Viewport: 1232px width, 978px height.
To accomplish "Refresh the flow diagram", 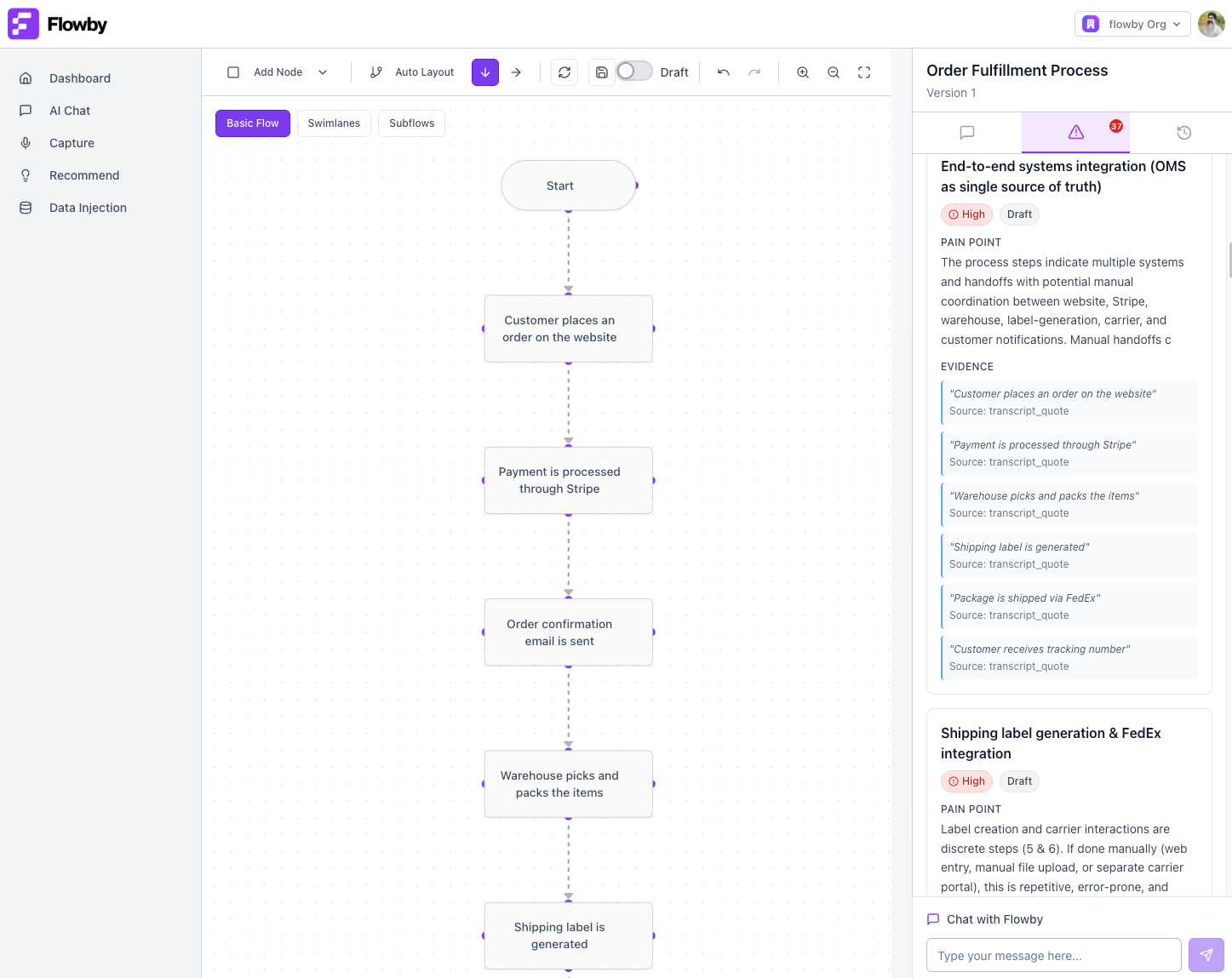I will point(564,72).
